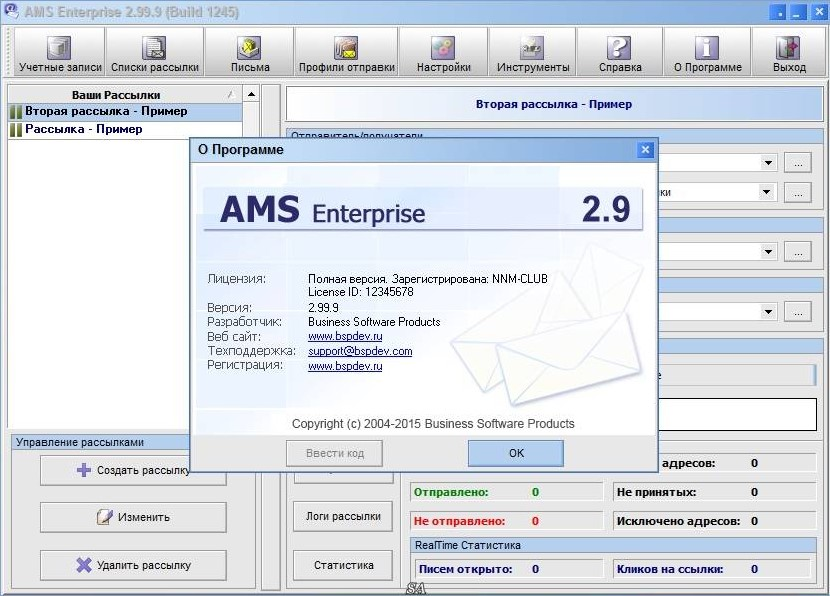Open the Веб сайт www.bspdev.ru link
Image resolution: width=830 pixels, height=596 pixels.
tap(345, 336)
